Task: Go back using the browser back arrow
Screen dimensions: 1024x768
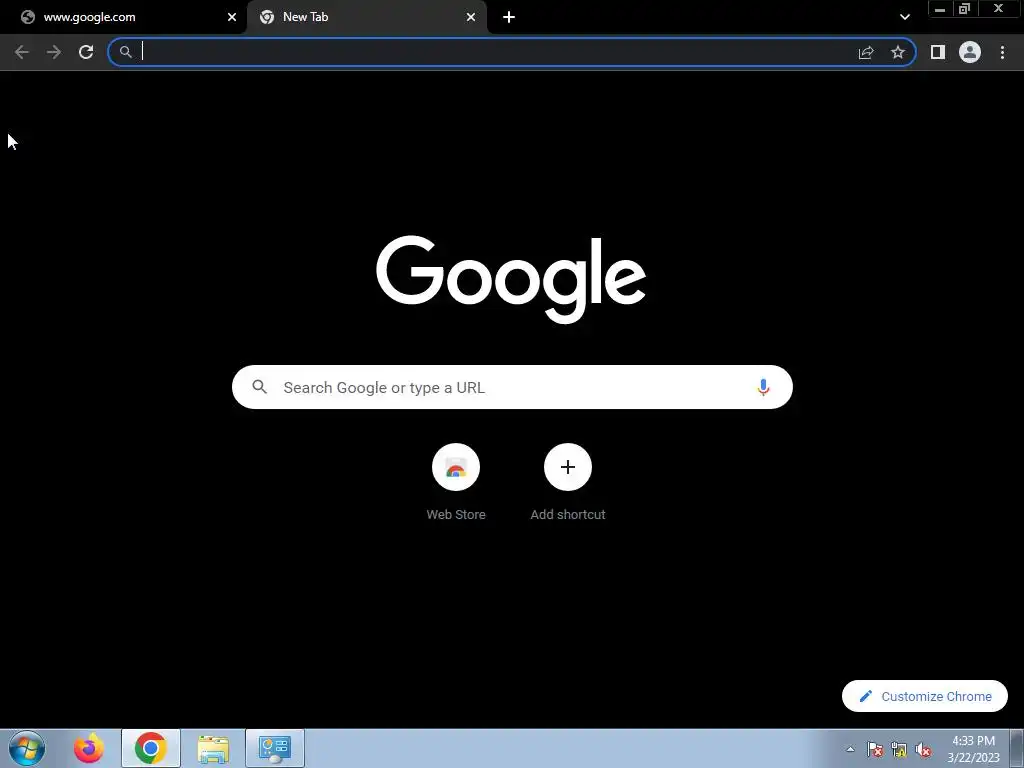Action: (22, 52)
